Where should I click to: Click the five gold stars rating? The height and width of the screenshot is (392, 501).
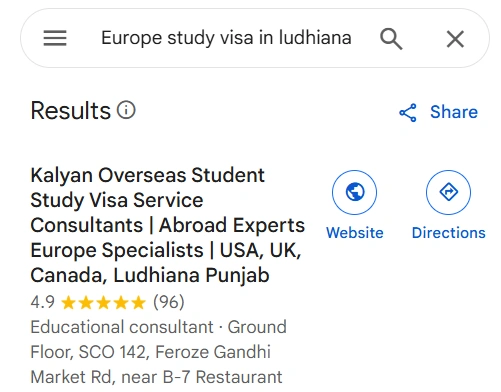[104, 303]
